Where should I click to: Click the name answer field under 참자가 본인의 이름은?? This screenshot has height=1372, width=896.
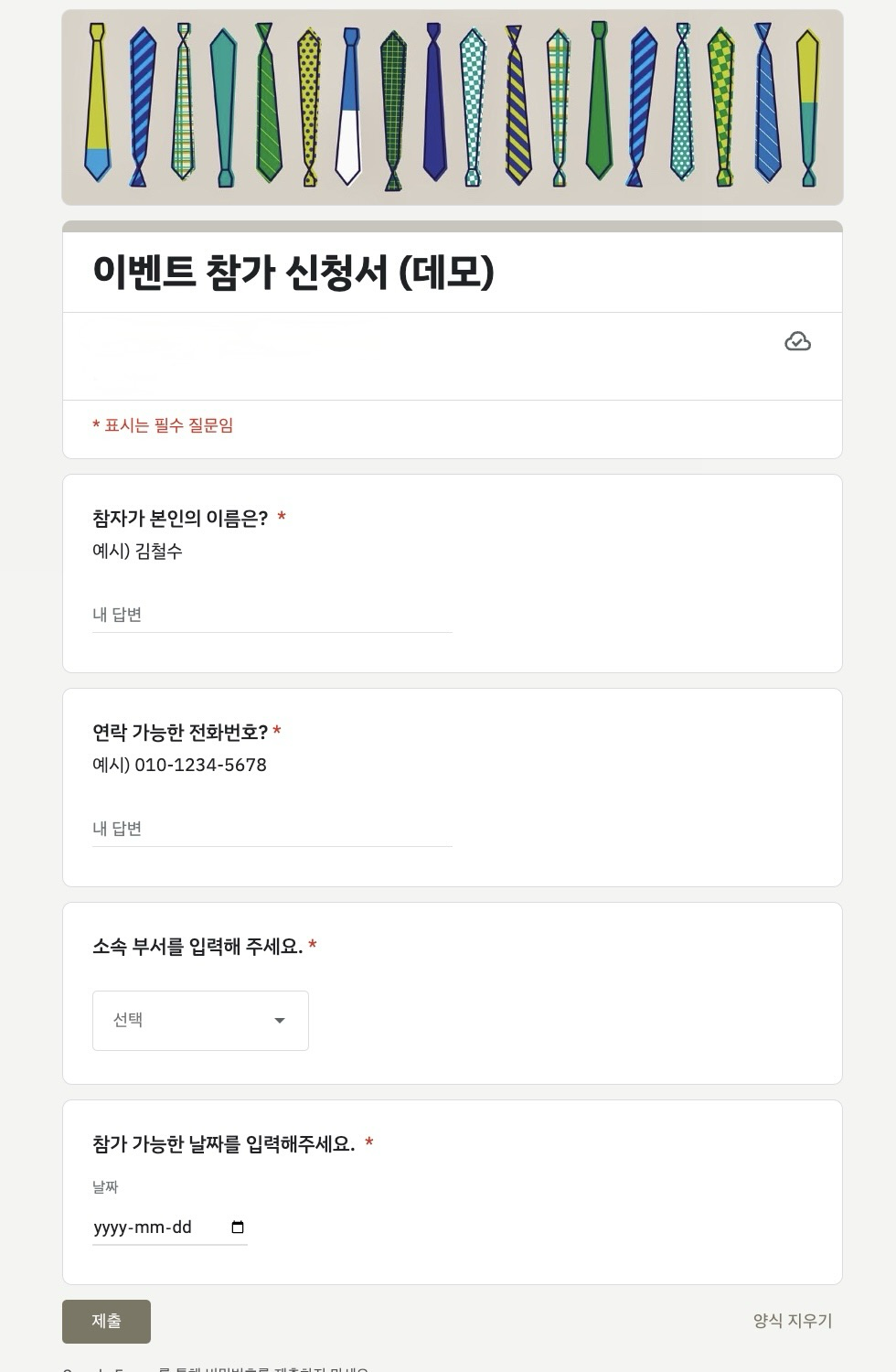coord(272,615)
